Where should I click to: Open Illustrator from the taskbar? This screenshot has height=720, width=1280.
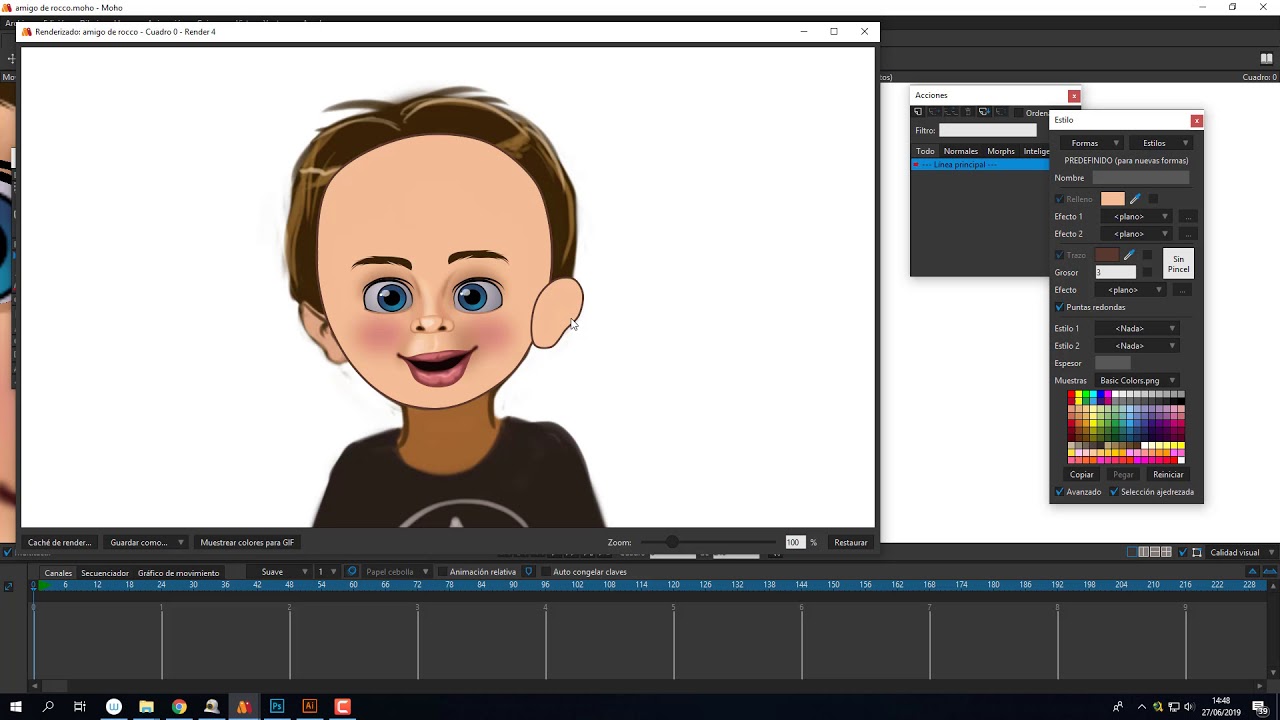coord(309,706)
